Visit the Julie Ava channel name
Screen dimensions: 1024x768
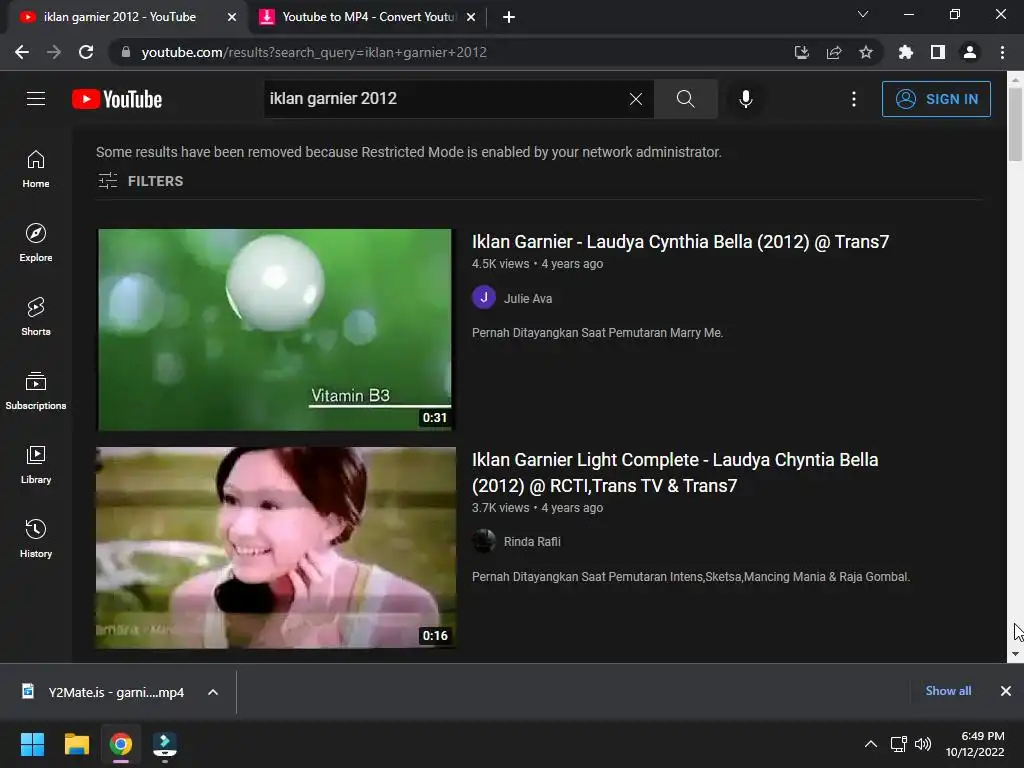[528, 298]
